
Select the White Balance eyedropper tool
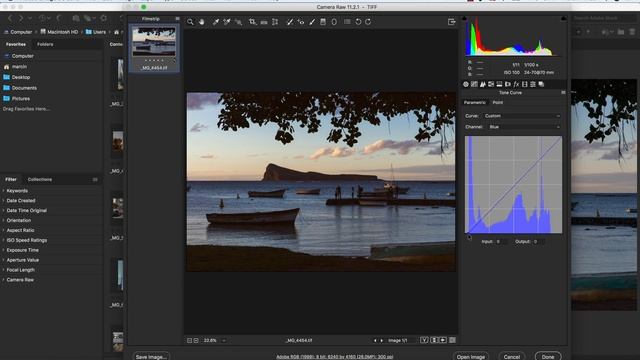[x=216, y=22]
